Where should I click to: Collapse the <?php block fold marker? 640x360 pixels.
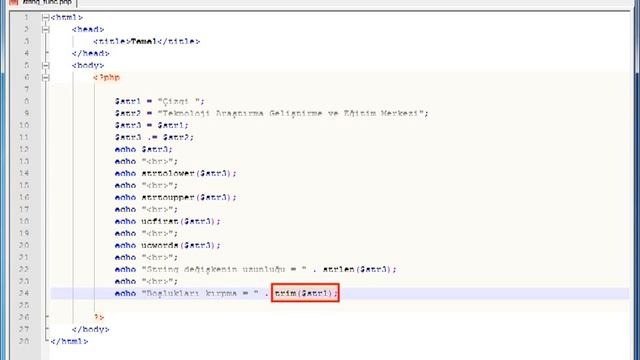click(45, 78)
